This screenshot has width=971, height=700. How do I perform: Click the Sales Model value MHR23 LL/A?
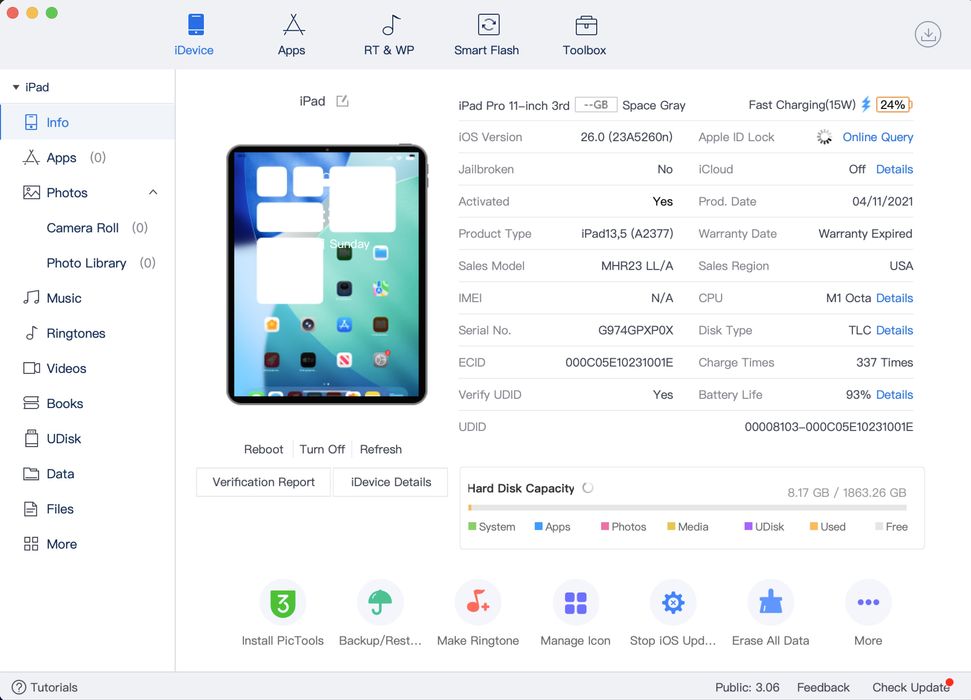(637, 266)
